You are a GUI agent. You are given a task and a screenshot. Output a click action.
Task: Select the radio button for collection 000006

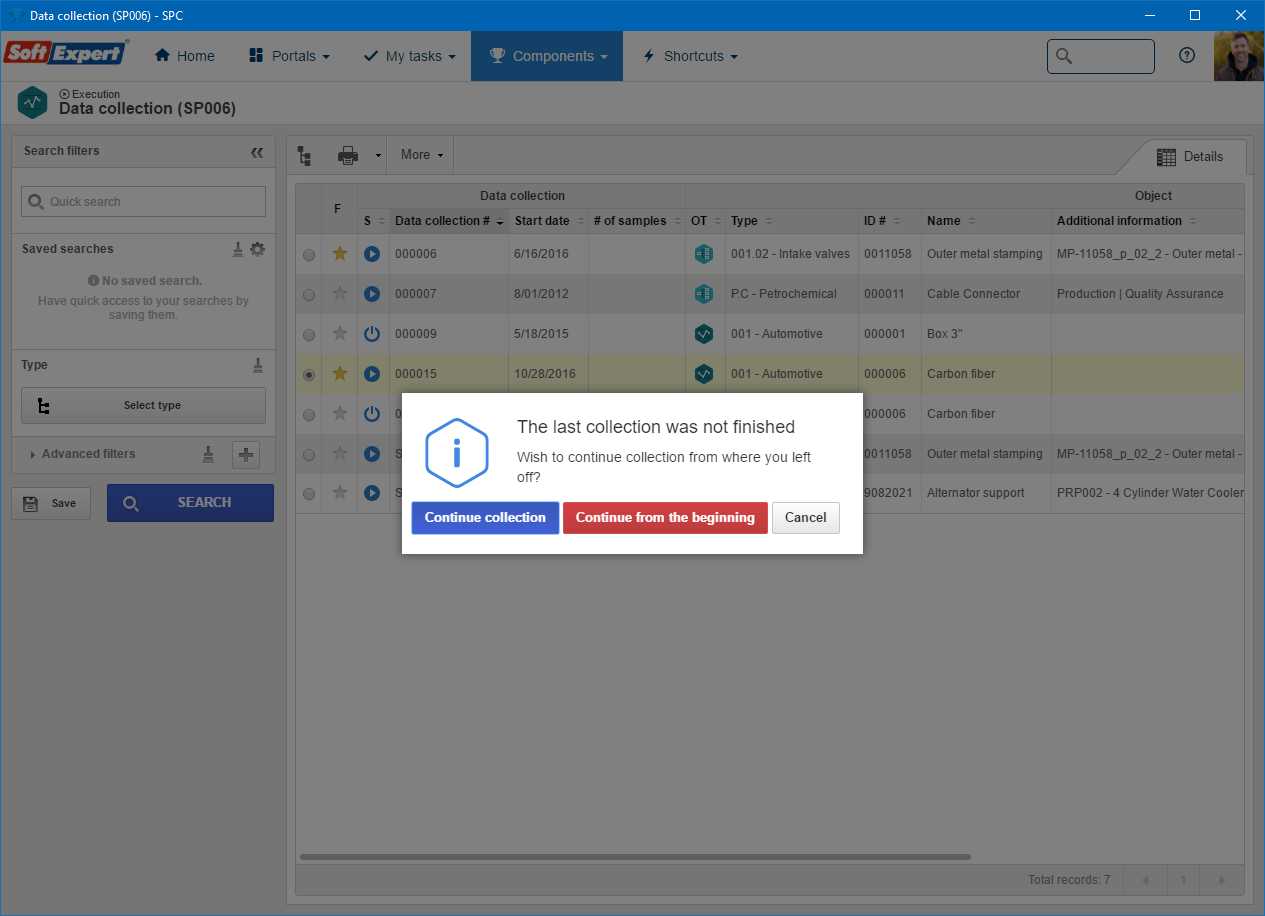pos(309,255)
